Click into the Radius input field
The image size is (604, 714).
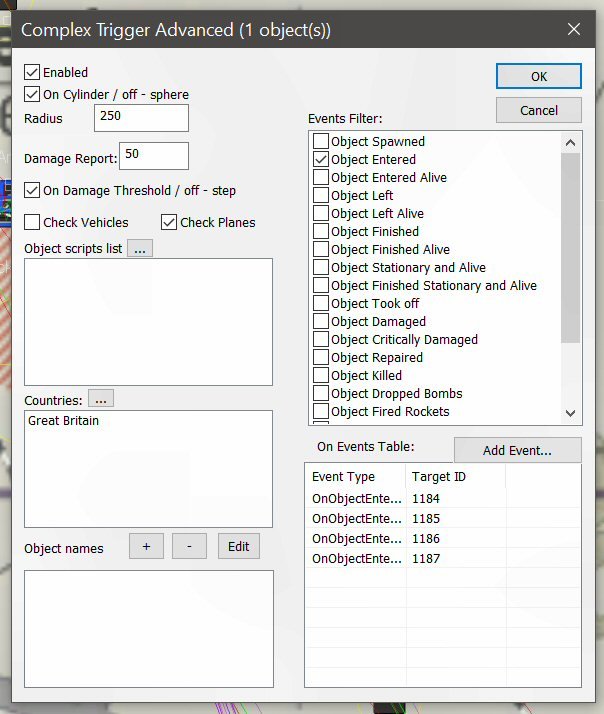coord(141,118)
